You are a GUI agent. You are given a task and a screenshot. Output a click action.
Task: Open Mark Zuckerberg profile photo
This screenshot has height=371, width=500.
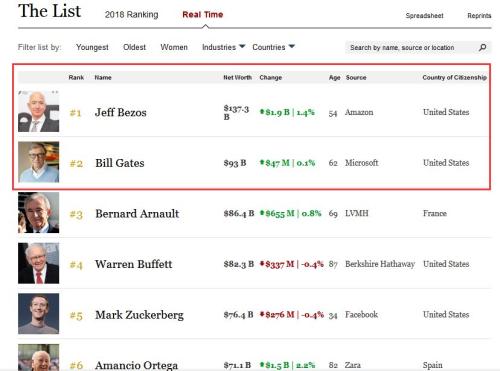click(x=39, y=314)
